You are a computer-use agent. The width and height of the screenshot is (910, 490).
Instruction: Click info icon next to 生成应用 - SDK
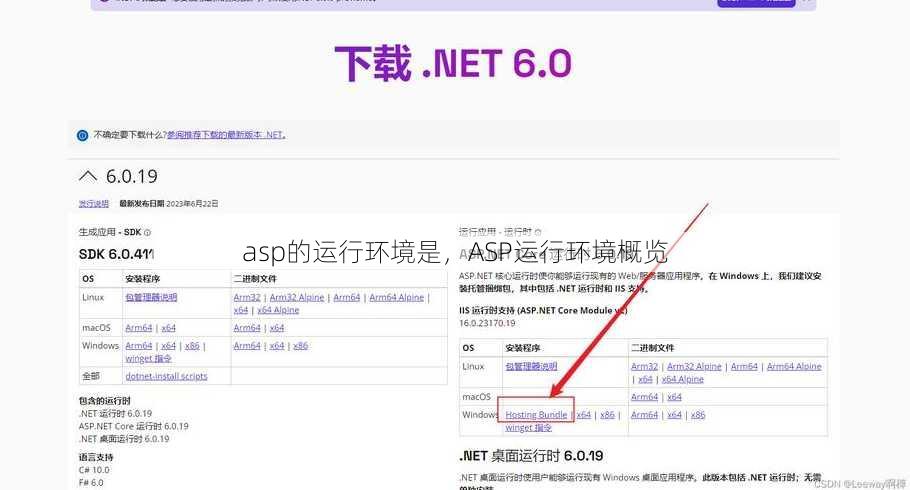coord(147,232)
